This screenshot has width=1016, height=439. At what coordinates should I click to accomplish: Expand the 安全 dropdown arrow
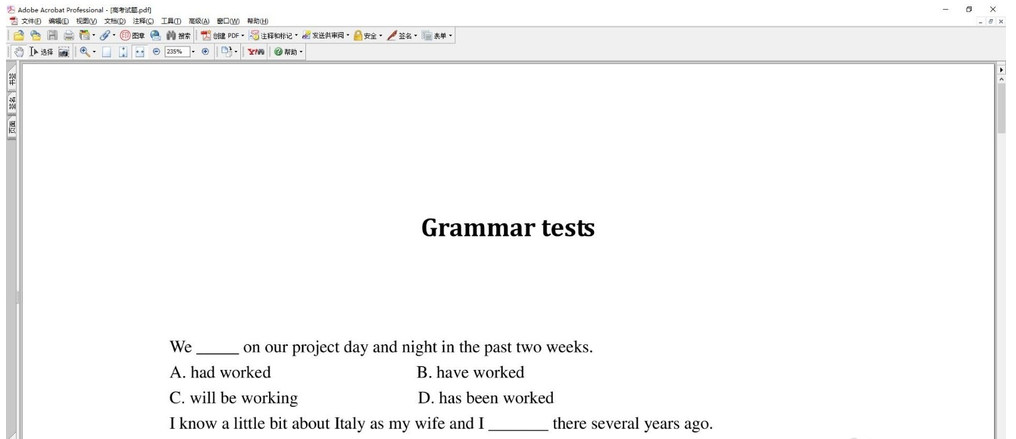[381, 36]
